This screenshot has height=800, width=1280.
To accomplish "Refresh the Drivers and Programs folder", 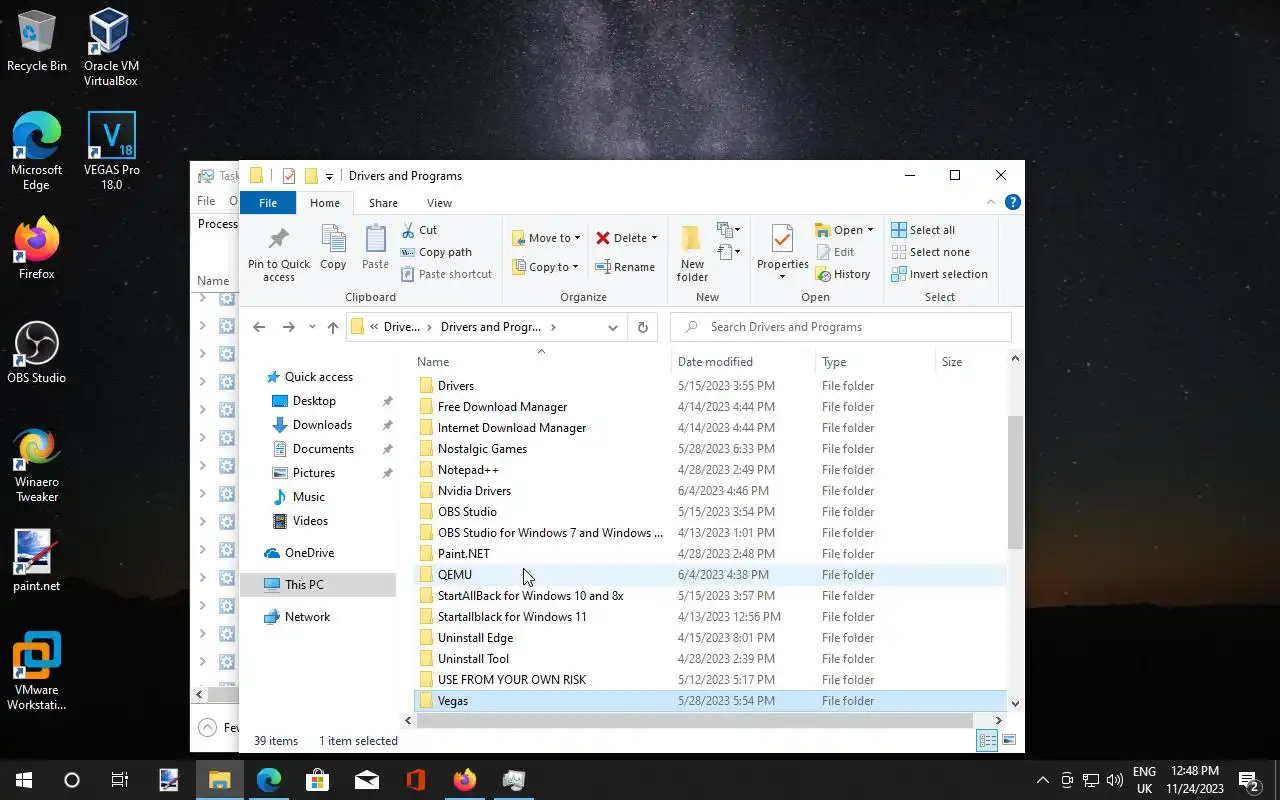I will pos(642,327).
